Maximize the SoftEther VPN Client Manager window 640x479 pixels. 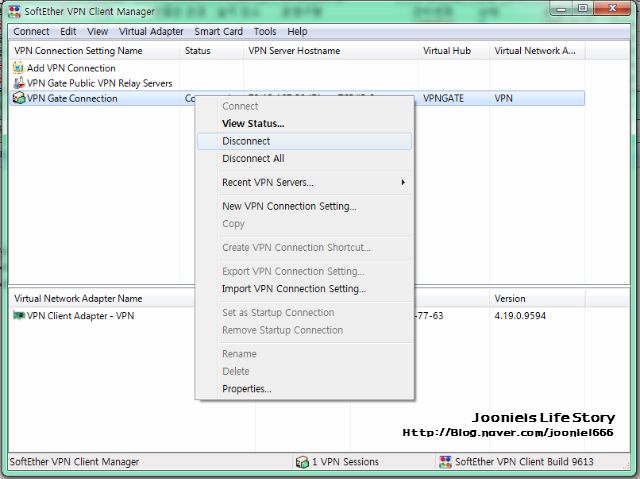(583, 8)
